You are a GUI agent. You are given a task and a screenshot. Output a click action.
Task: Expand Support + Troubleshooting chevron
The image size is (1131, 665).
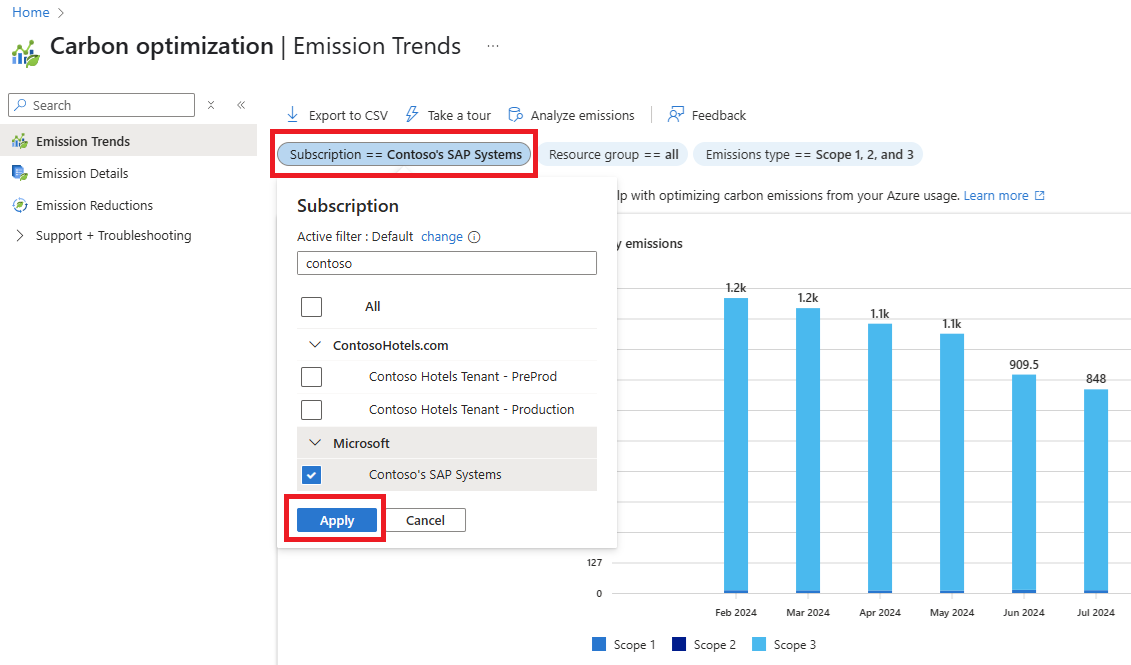coord(19,235)
